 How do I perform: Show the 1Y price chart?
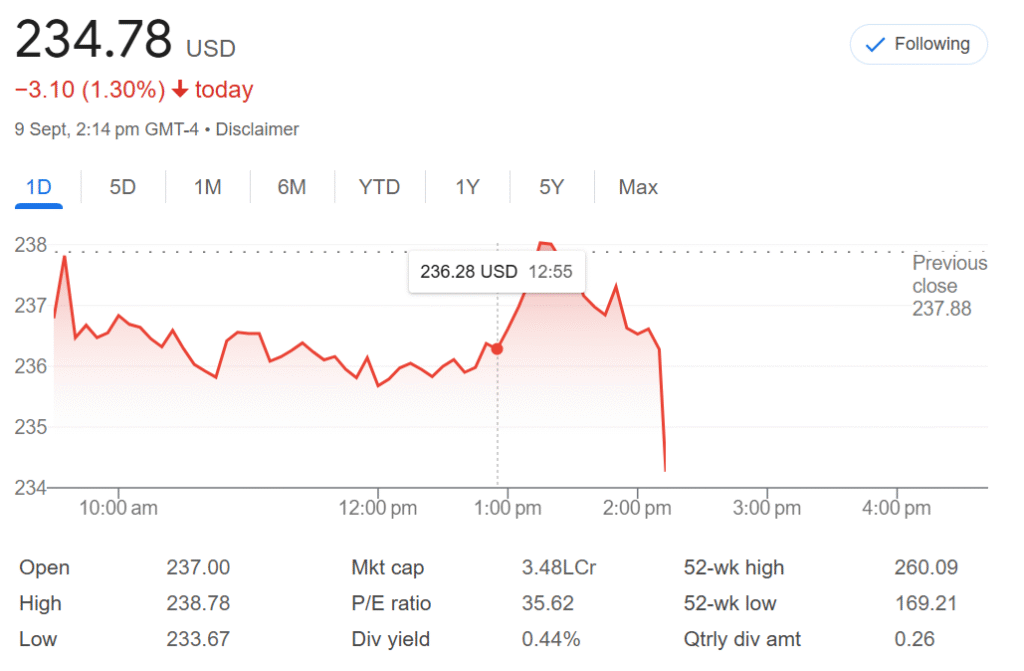[467, 187]
